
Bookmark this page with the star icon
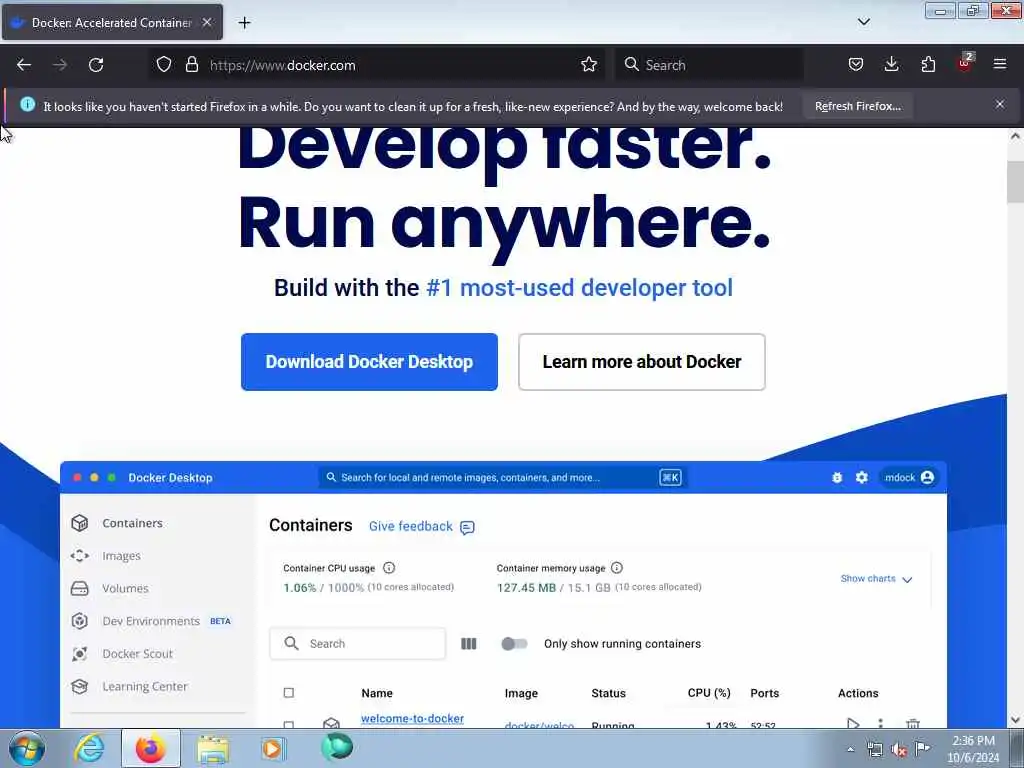point(588,65)
